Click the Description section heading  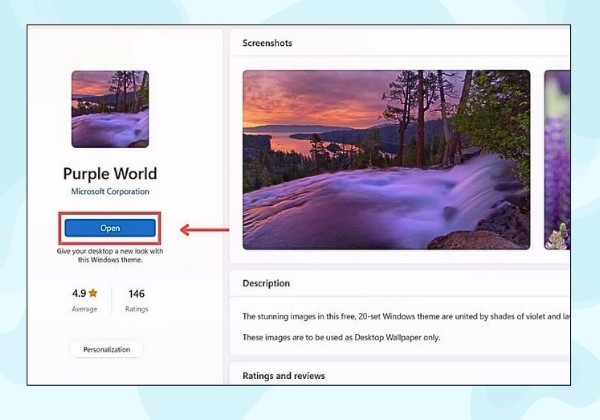266,283
